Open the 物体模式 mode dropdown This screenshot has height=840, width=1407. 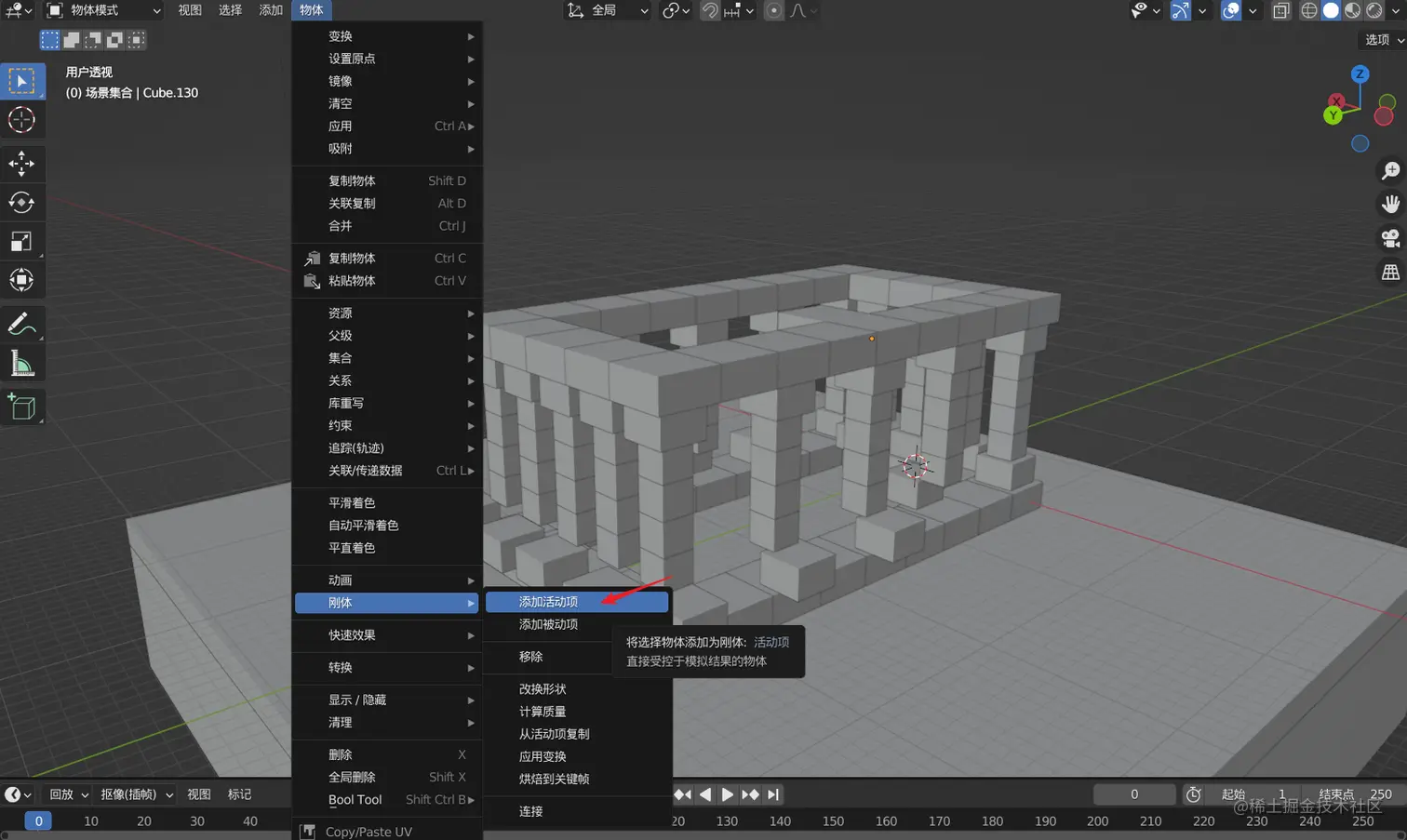tap(102, 10)
